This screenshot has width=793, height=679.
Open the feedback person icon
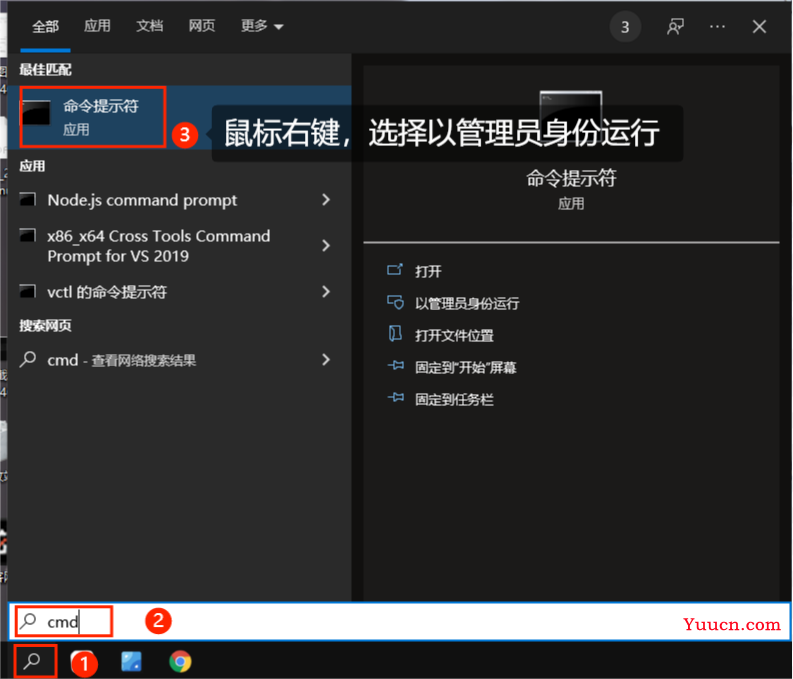coord(675,26)
